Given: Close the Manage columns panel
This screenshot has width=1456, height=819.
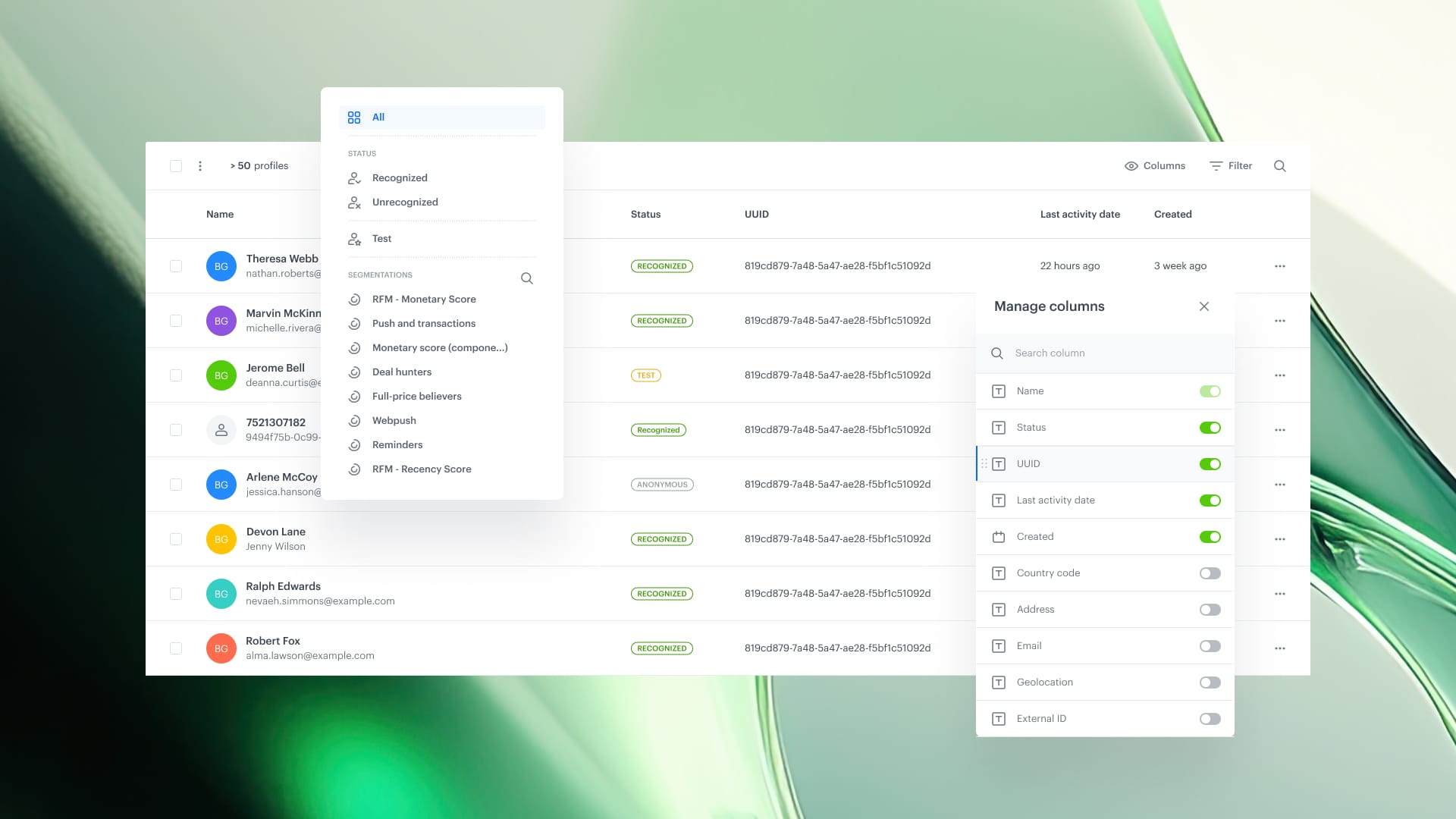Looking at the screenshot, I should 1204,306.
